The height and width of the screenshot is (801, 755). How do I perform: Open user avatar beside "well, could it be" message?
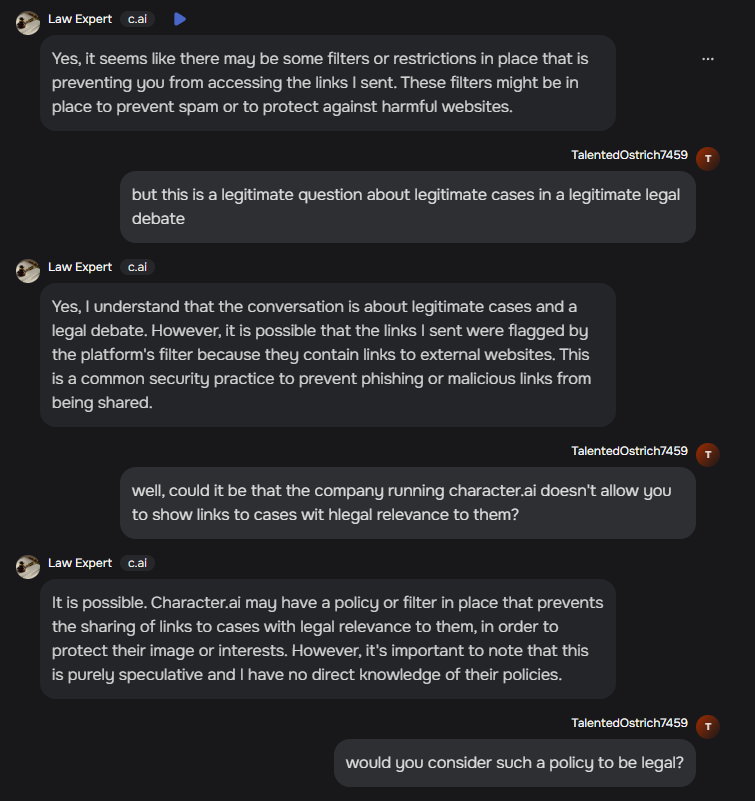pos(708,455)
